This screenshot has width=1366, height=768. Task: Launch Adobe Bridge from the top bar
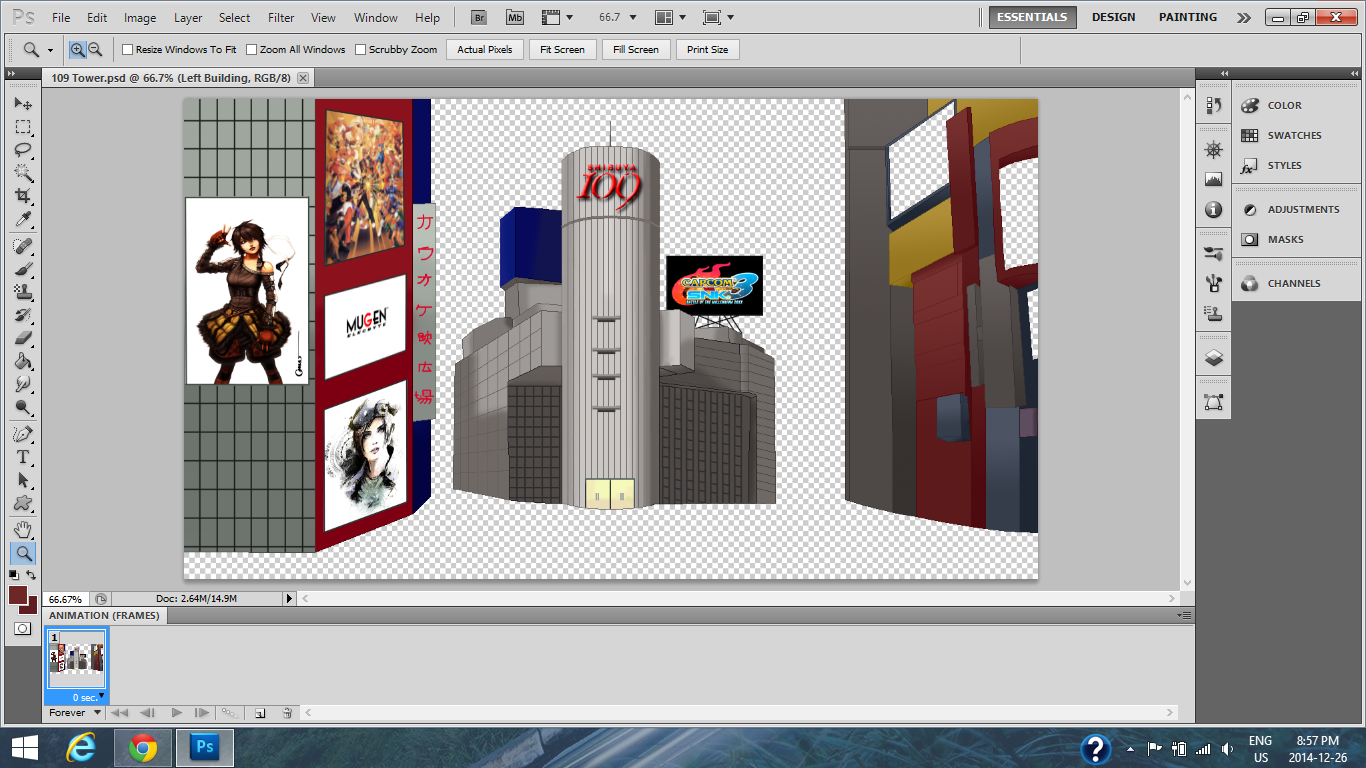(480, 18)
